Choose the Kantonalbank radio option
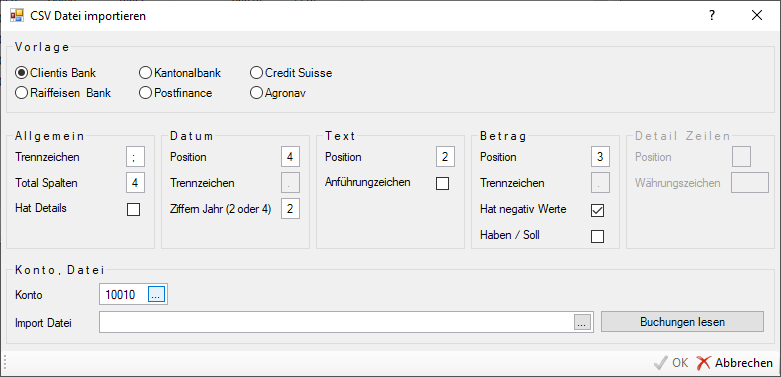This screenshot has width=781, height=377. [180, 73]
